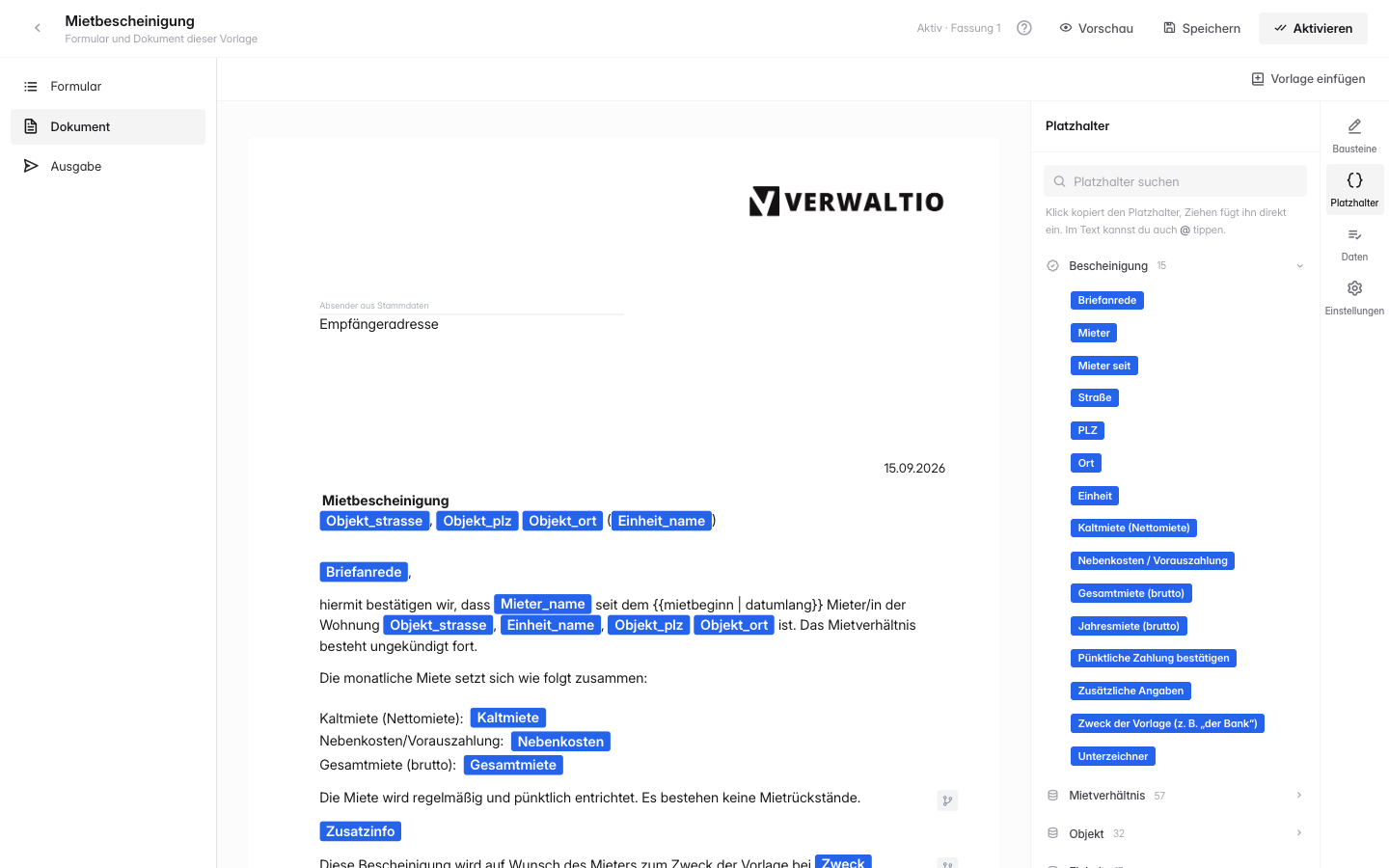Click the date 15.09.2026 in the document
The width and height of the screenshot is (1389, 868).
[914, 469]
